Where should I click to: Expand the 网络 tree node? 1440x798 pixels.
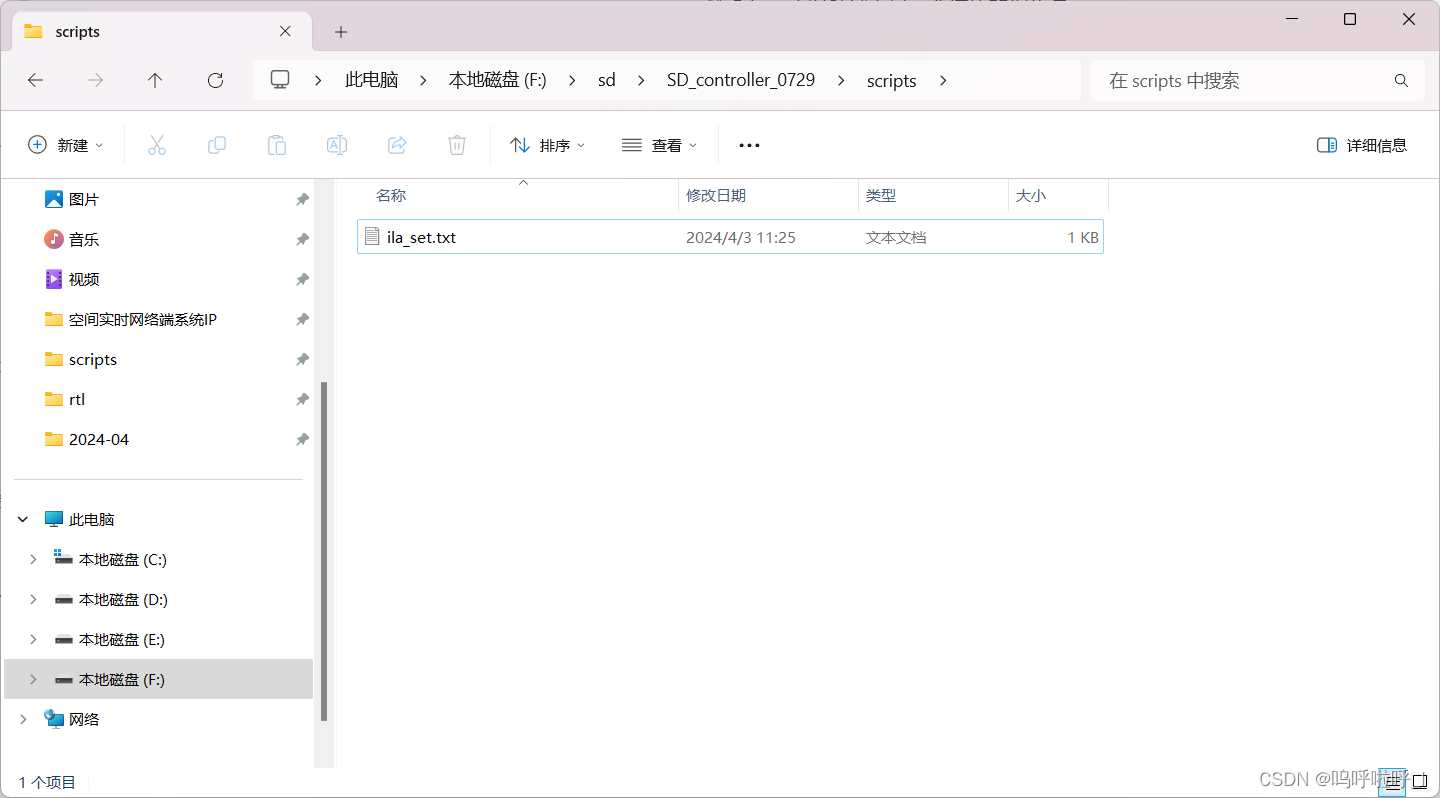coord(23,720)
